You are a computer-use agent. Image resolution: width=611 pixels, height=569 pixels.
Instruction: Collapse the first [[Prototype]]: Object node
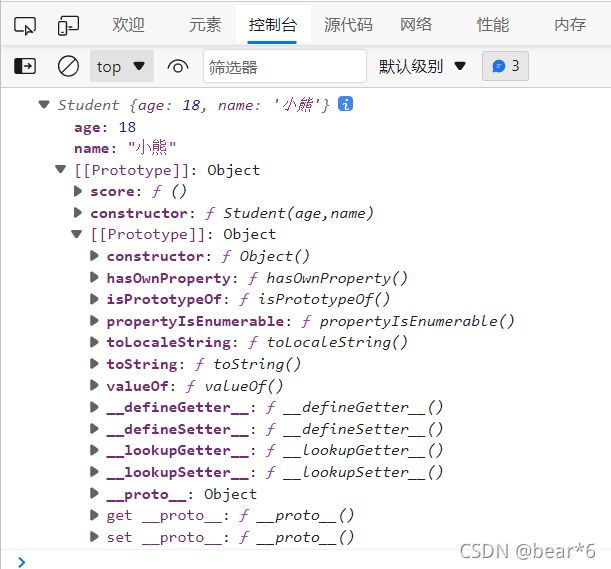pyautogui.click(x=60, y=169)
